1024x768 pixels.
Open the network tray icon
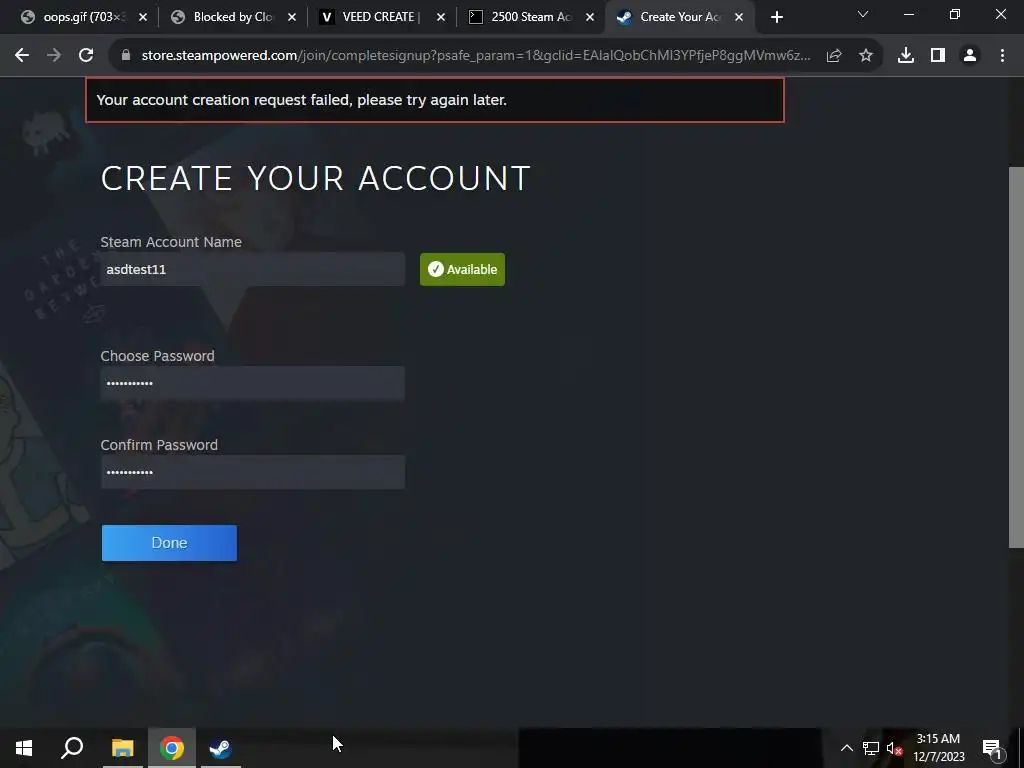[871, 748]
